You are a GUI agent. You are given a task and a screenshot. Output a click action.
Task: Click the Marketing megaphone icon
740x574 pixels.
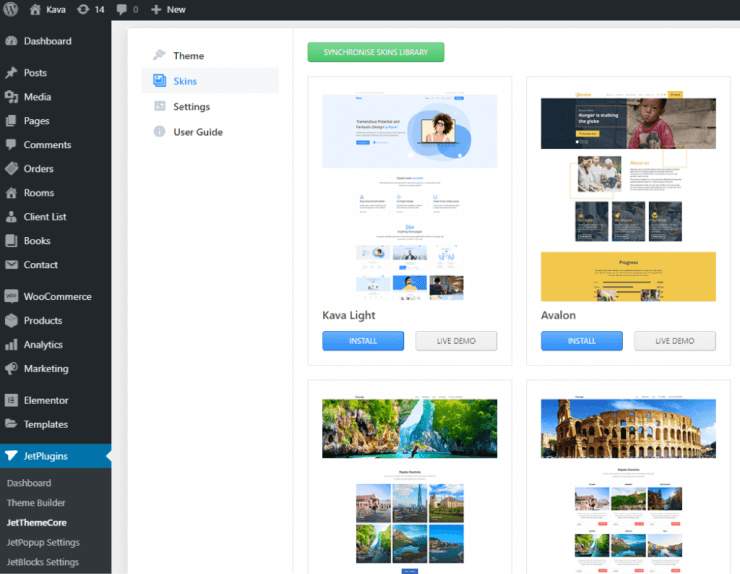[11, 368]
